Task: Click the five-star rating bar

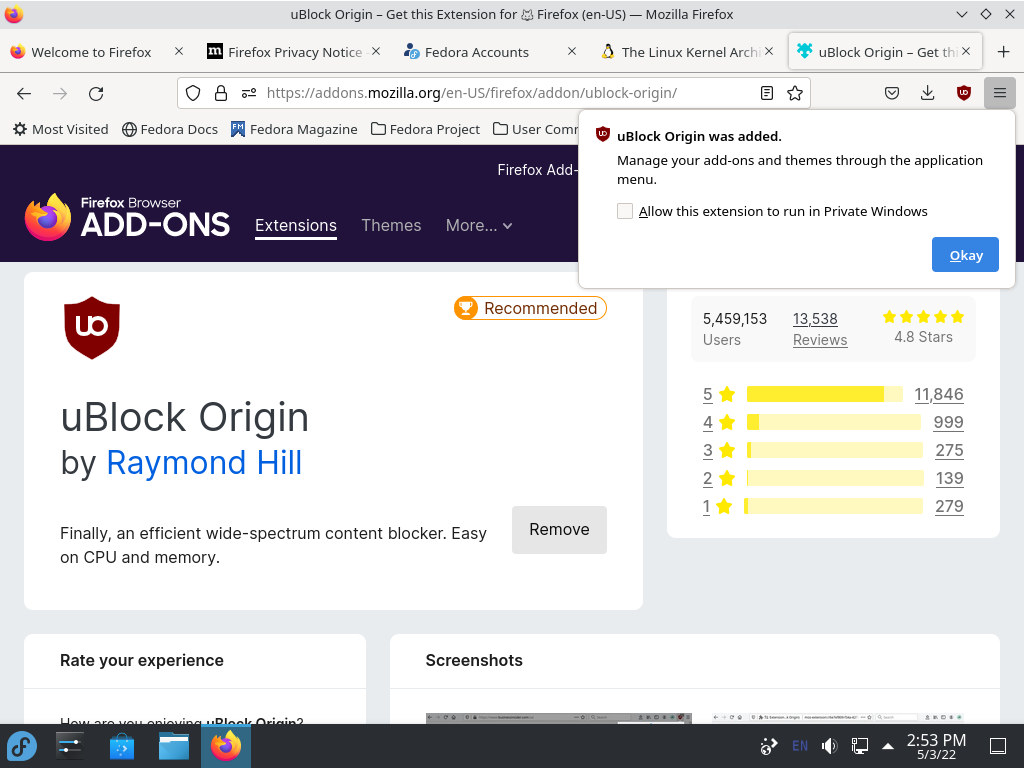Action: click(825, 394)
